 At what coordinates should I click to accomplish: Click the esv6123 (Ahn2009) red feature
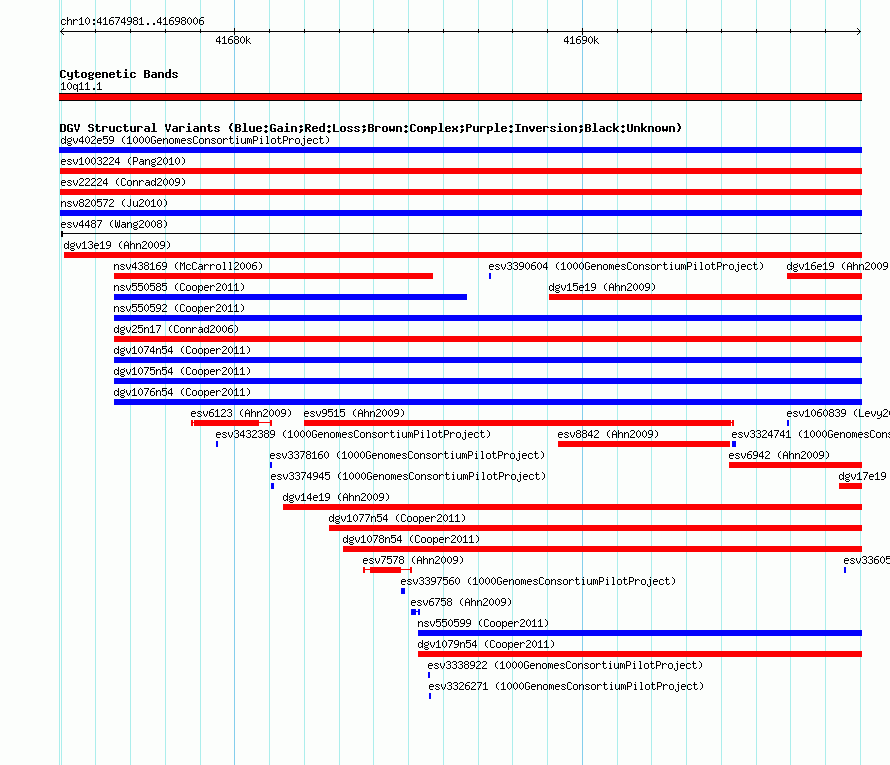tap(232, 423)
